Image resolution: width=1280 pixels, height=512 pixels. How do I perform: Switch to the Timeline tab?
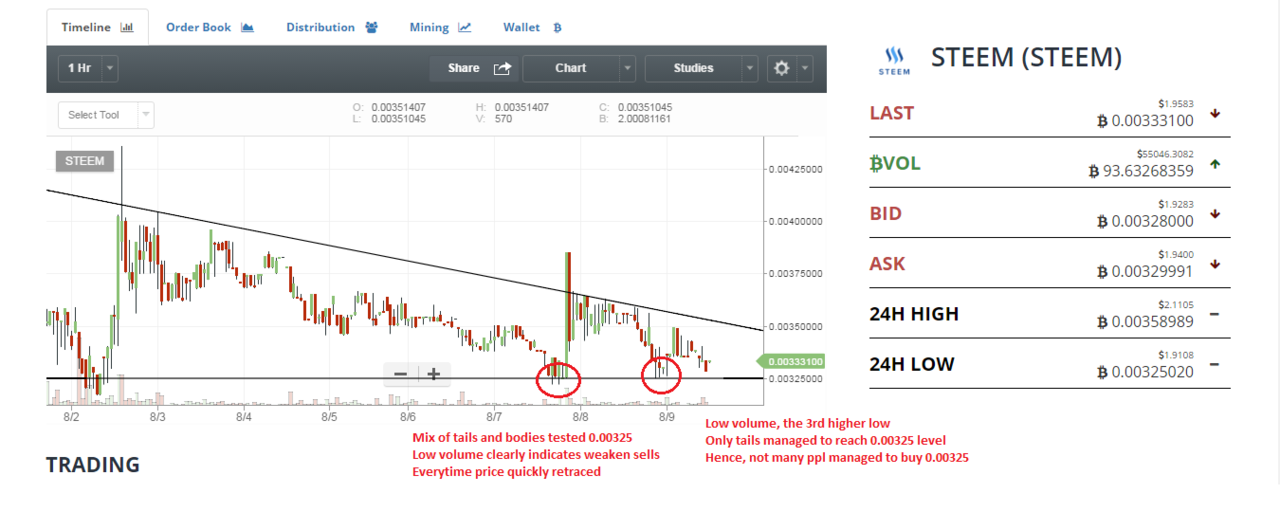click(97, 27)
